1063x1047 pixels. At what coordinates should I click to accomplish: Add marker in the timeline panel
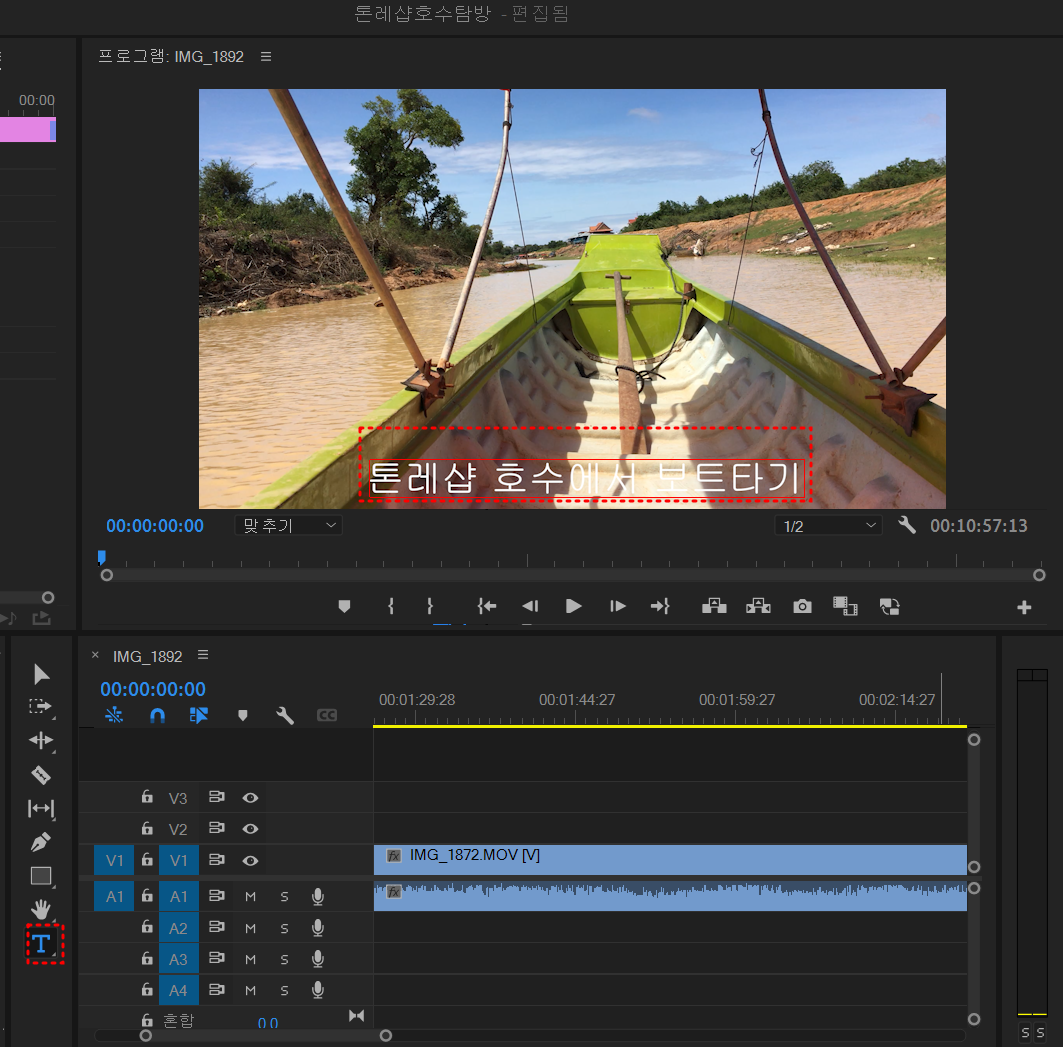pyautogui.click(x=243, y=715)
